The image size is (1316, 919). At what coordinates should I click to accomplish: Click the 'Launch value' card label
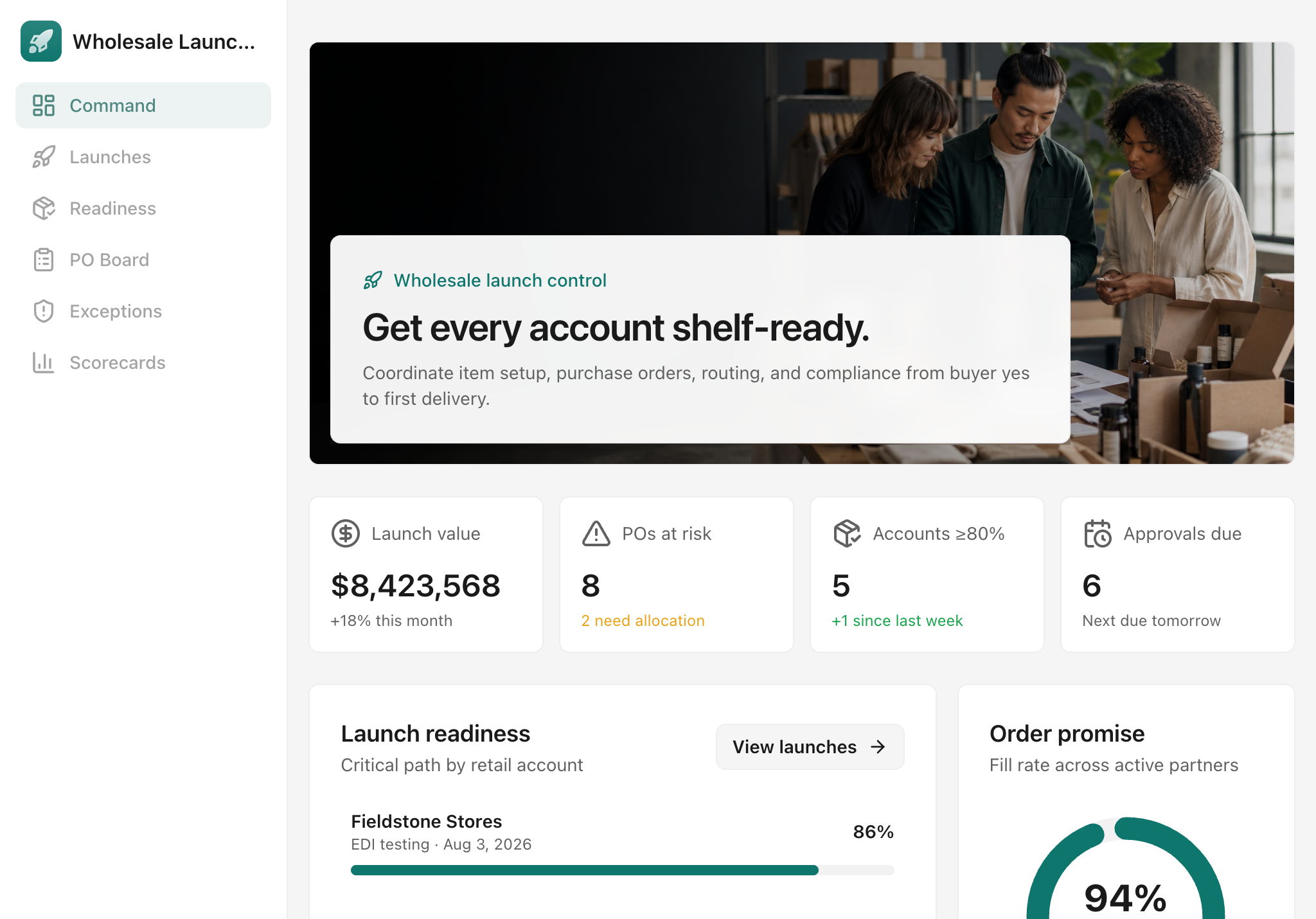(426, 533)
